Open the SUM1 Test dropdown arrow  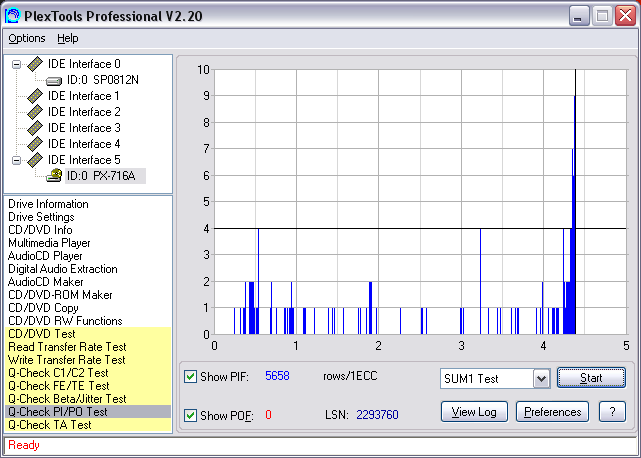pos(541,379)
